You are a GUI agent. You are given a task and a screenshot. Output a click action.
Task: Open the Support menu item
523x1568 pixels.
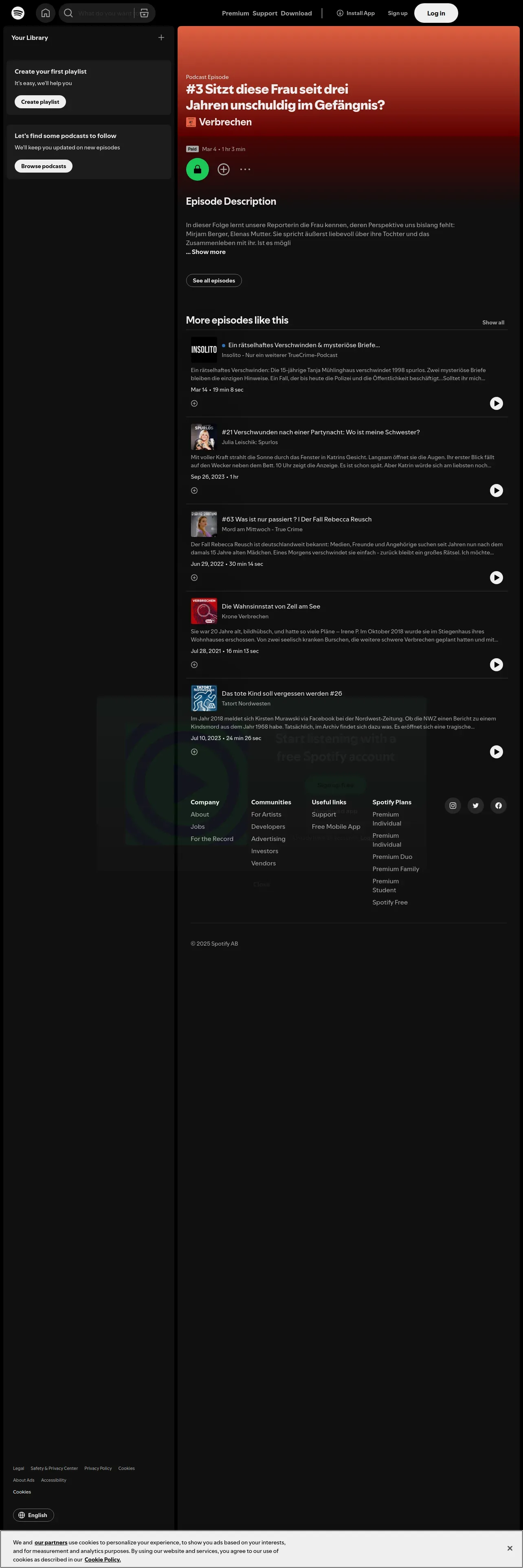tap(265, 13)
